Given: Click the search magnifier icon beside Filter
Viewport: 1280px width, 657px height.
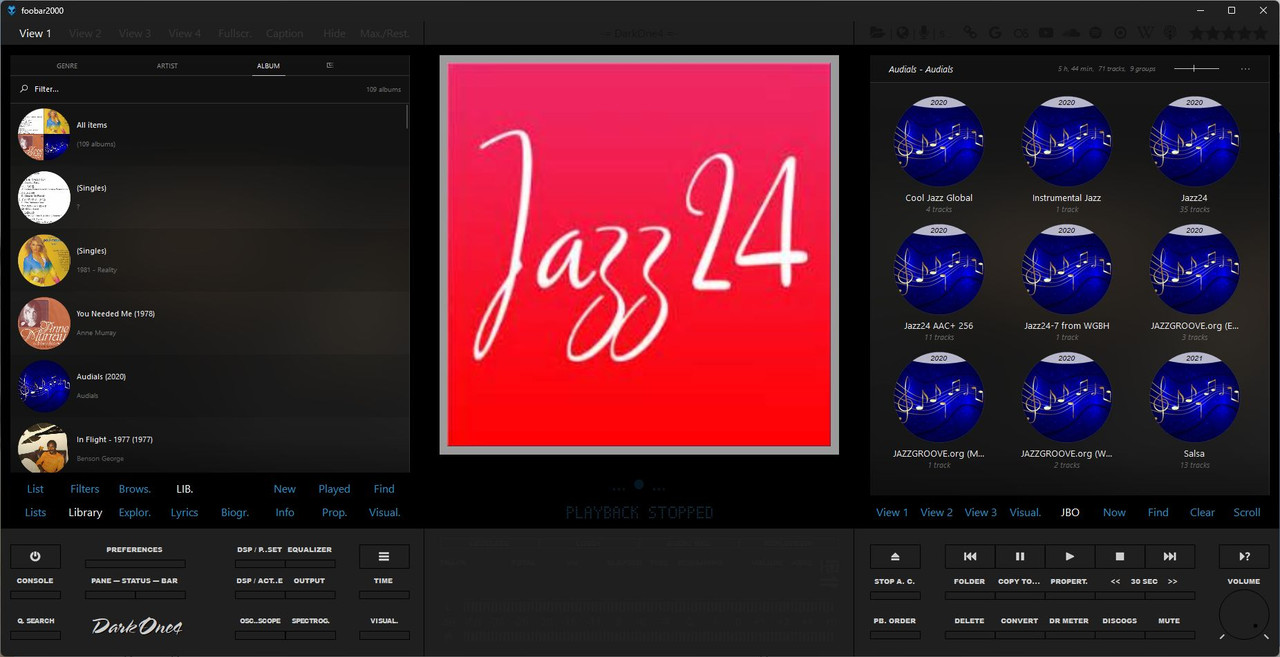Looking at the screenshot, I should 24,89.
